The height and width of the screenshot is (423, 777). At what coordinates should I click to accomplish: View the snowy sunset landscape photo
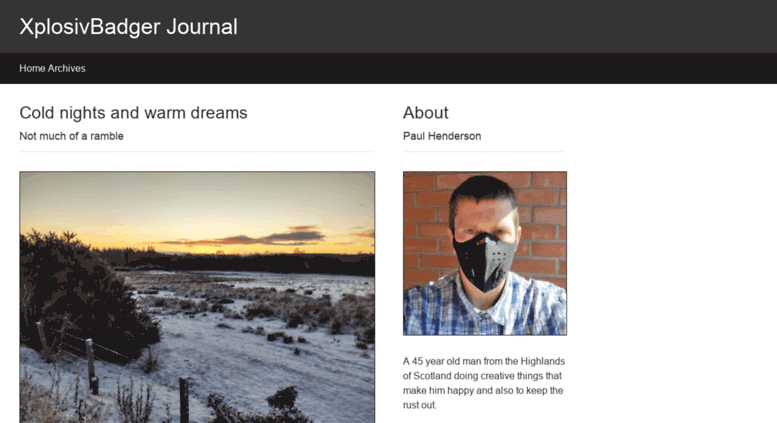click(x=197, y=297)
